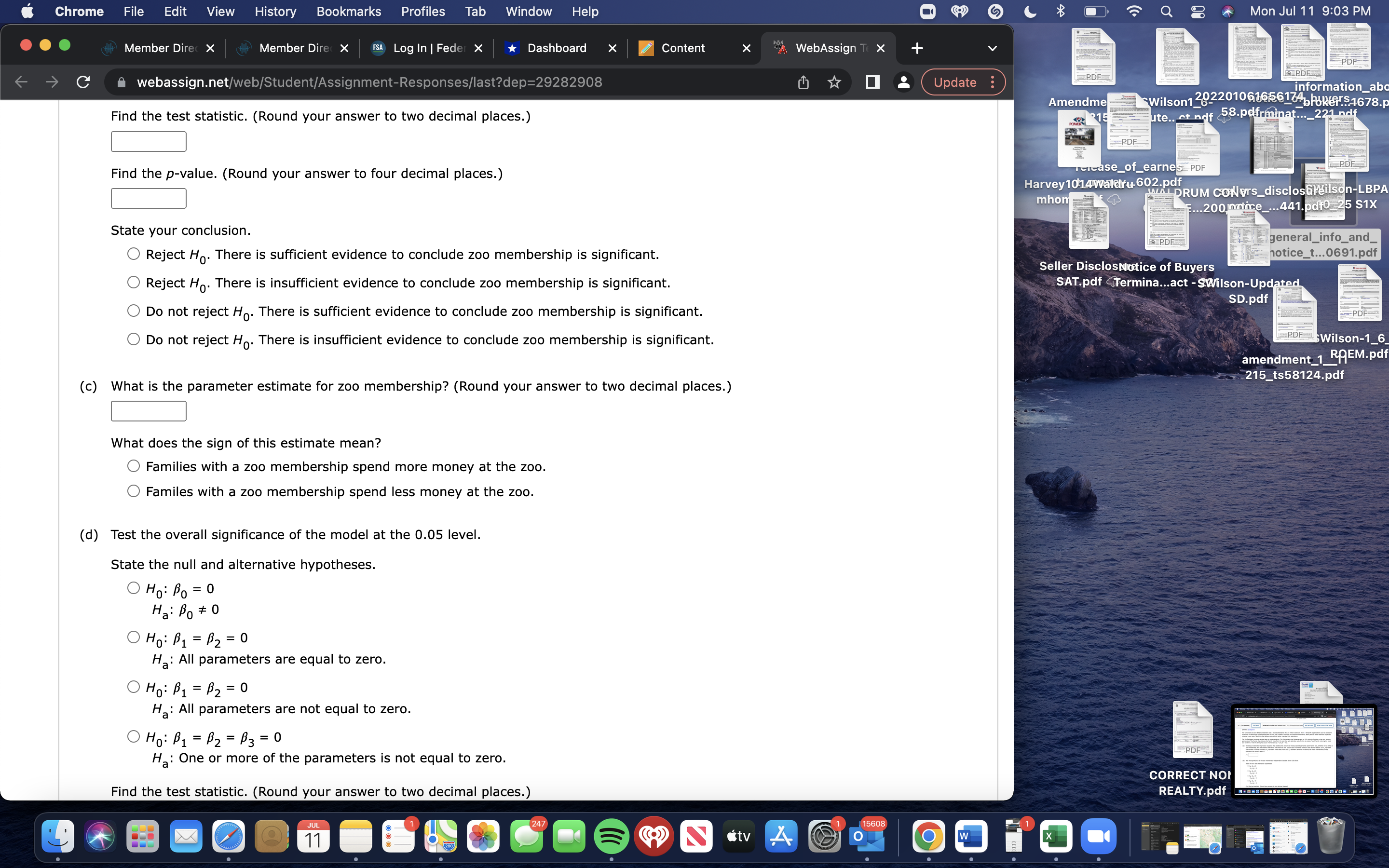Click the p-value answer box
This screenshot has height=868, width=1389.
pyautogui.click(x=149, y=199)
